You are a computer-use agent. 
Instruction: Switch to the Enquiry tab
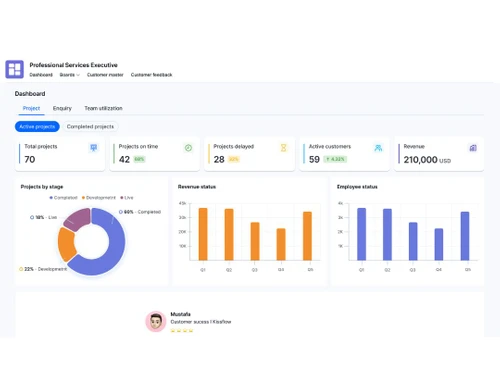pyautogui.click(x=62, y=108)
